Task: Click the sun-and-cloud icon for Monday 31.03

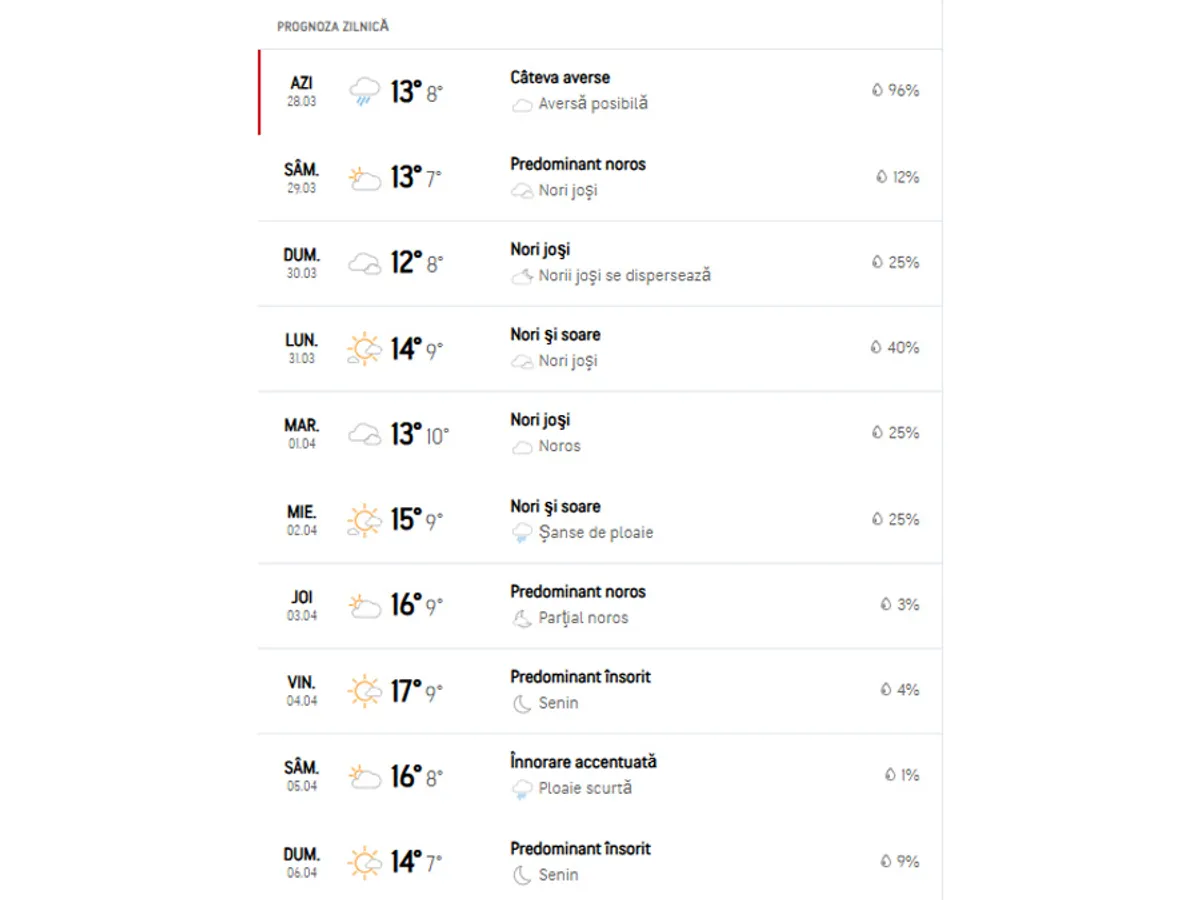Action: pyautogui.click(x=364, y=349)
